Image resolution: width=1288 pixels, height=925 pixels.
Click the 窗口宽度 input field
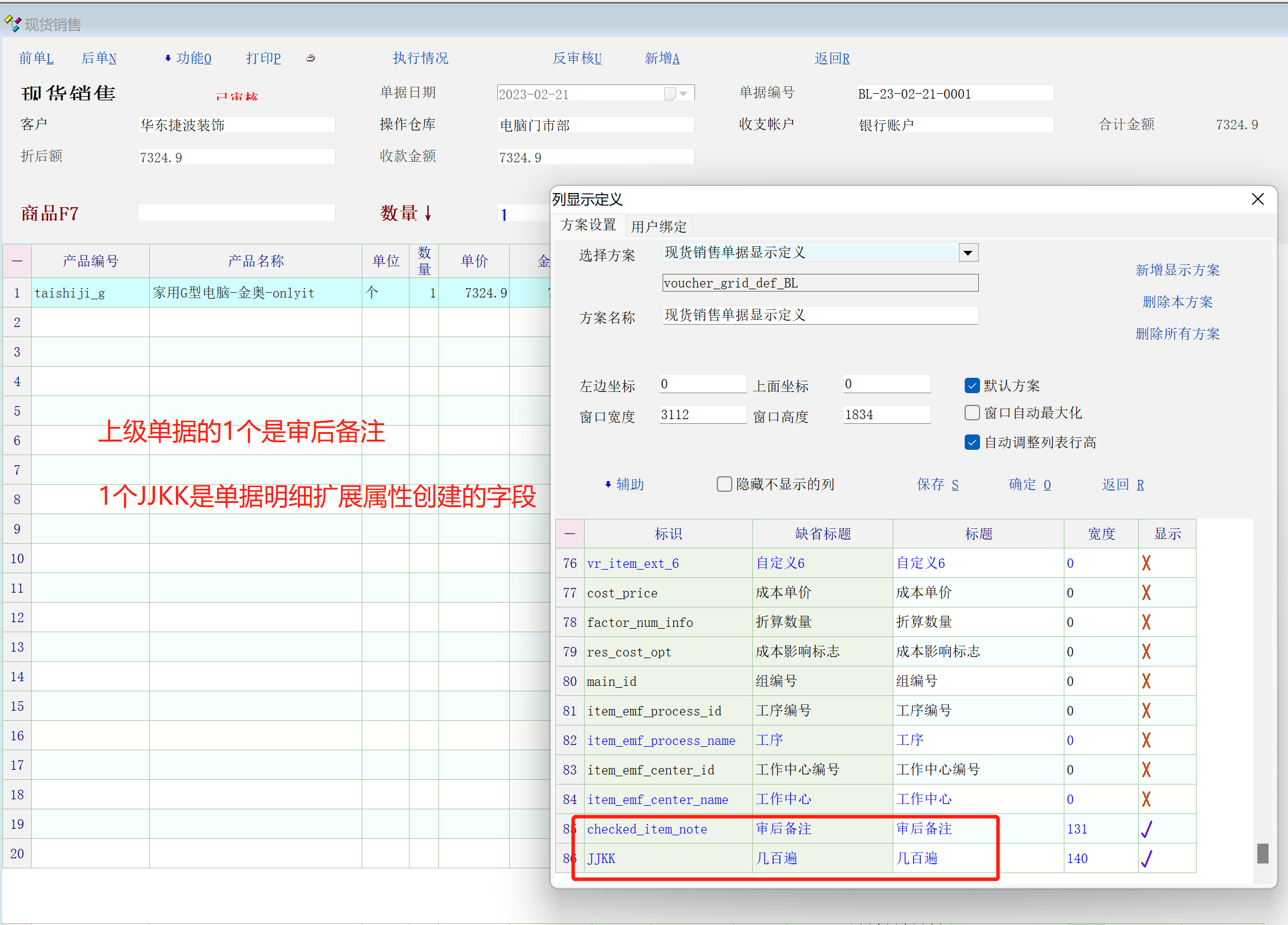pyautogui.click(x=702, y=414)
